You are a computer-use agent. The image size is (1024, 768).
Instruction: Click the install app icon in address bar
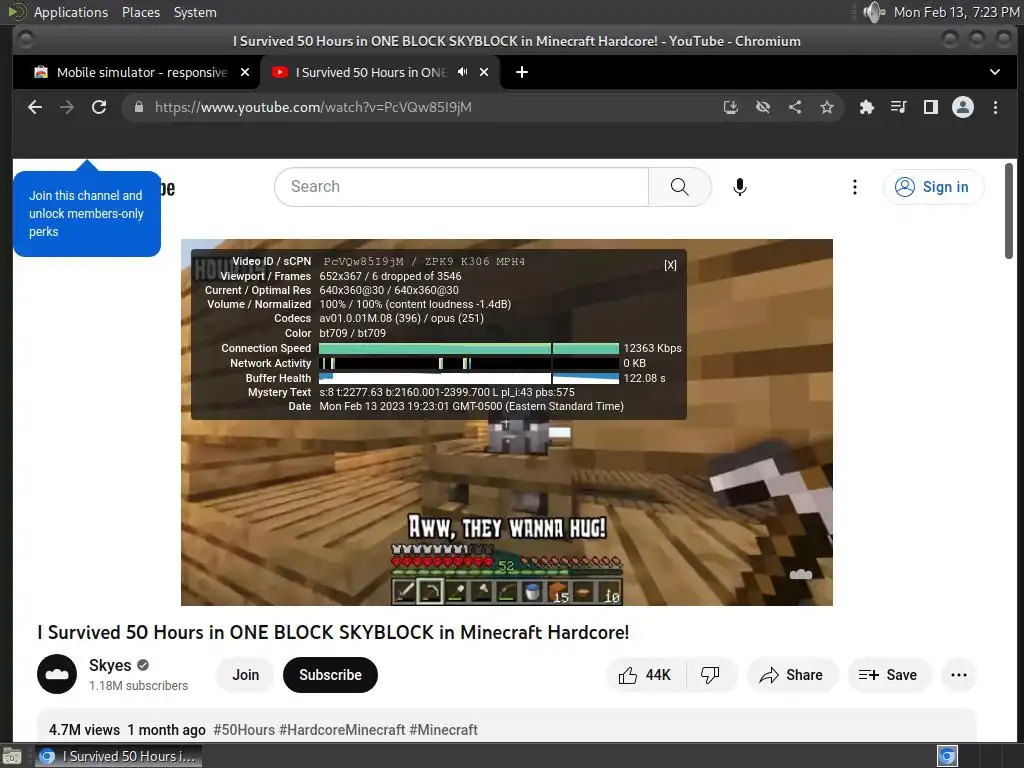click(x=731, y=107)
